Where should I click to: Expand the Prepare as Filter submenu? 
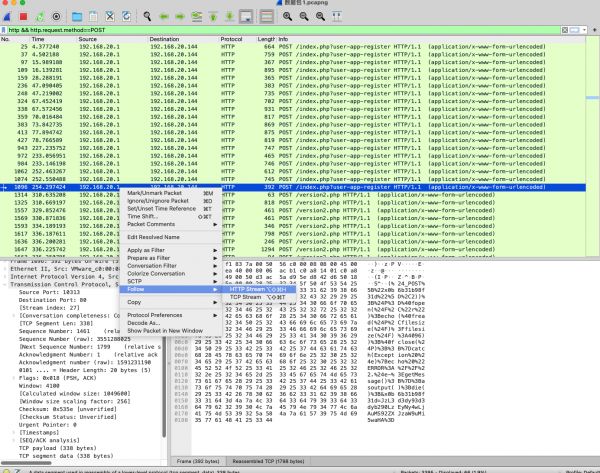pos(171,258)
